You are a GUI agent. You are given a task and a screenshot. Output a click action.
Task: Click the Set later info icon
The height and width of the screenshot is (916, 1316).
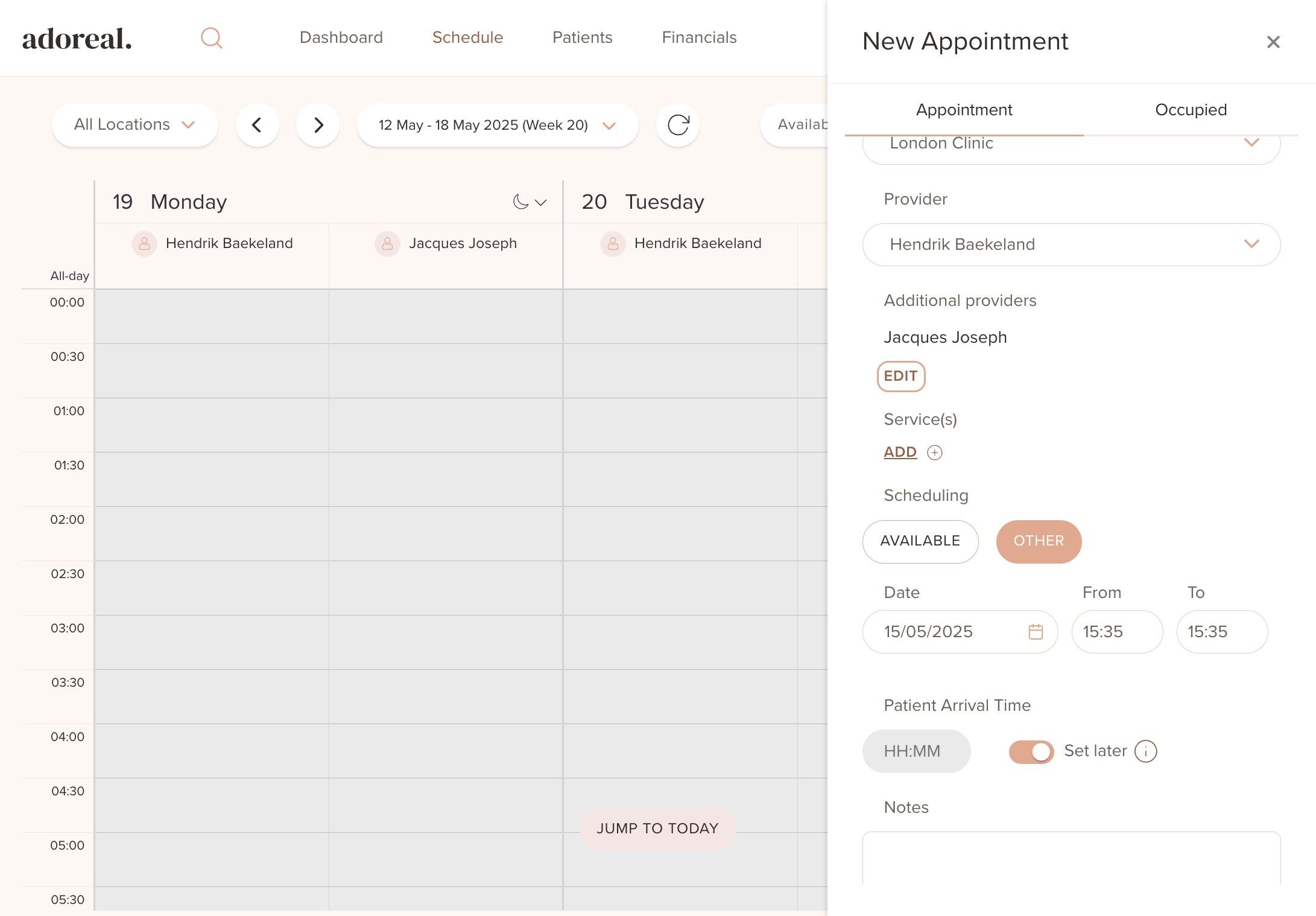(1145, 751)
